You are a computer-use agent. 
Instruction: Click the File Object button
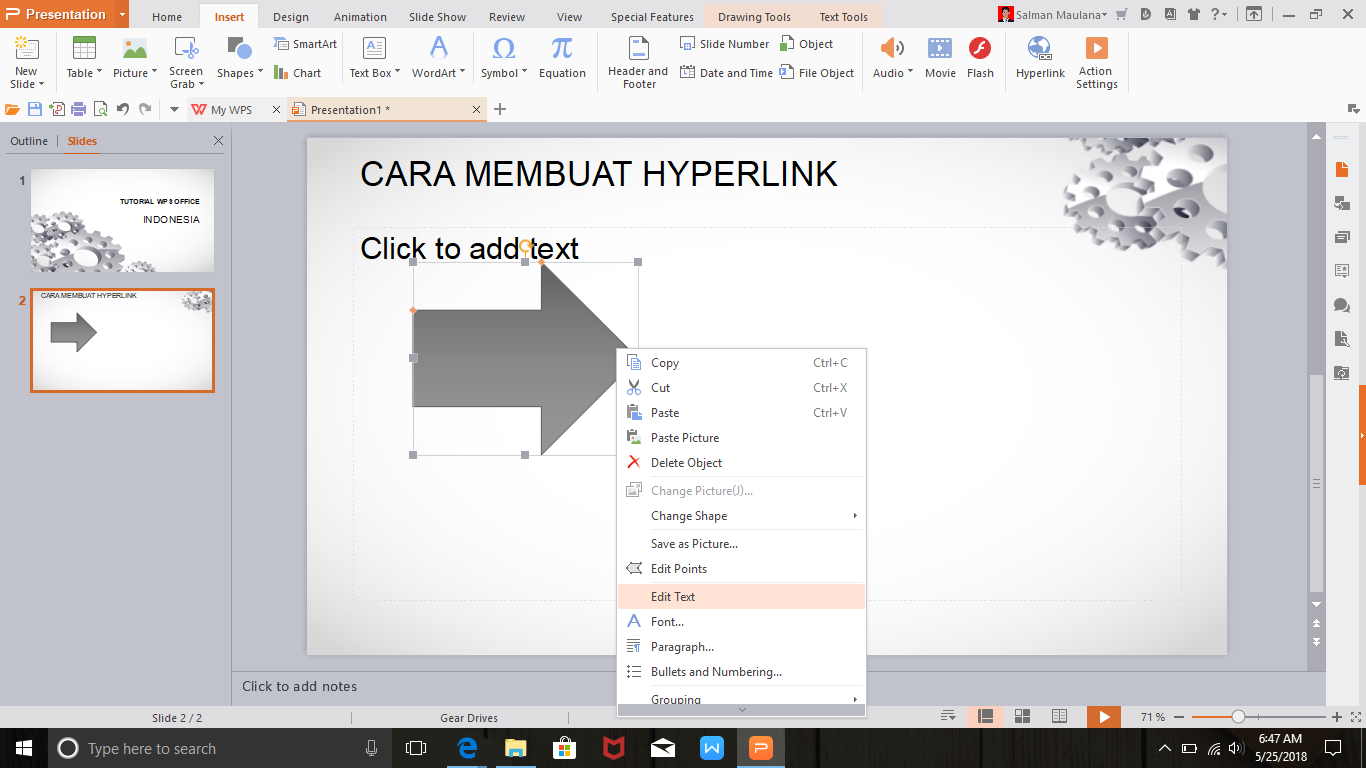(x=817, y=72)
